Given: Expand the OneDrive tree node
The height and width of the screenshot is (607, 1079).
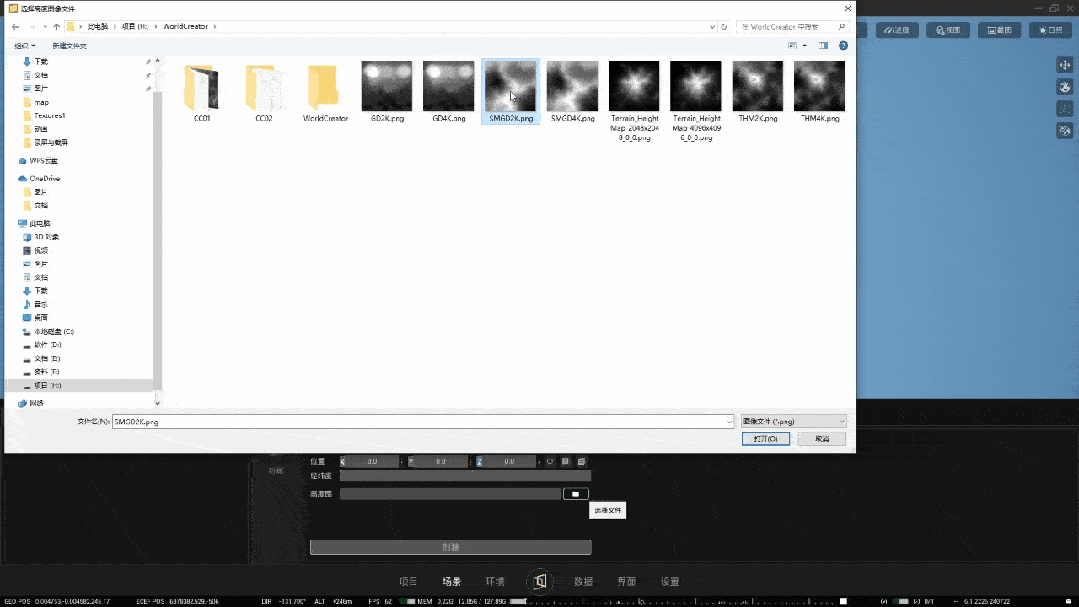Looking at the screenshot, I should (x=13, y=178).
